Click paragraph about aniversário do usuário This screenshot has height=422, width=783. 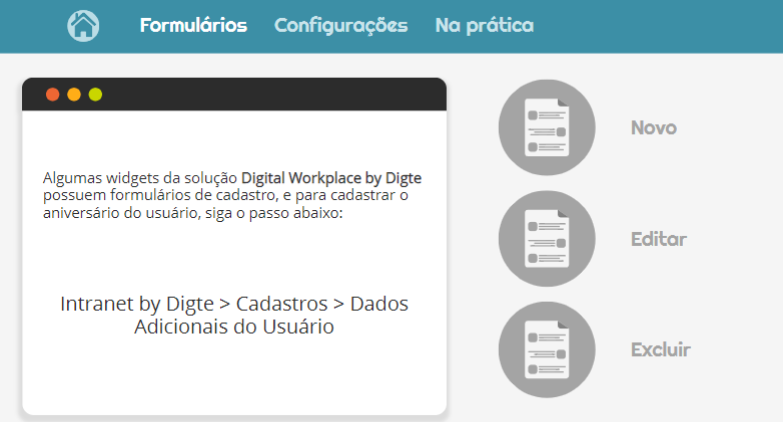(232, 195)
